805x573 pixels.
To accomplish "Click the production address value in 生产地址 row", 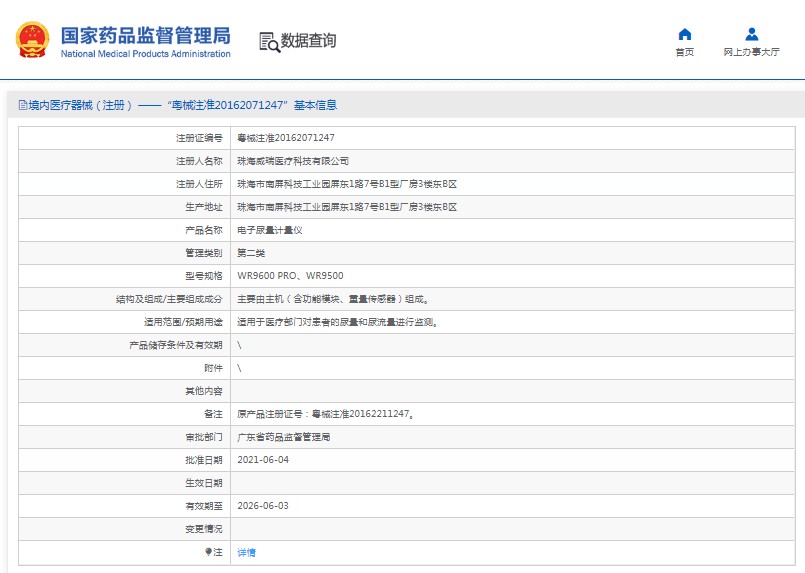I will coord(347,207).
